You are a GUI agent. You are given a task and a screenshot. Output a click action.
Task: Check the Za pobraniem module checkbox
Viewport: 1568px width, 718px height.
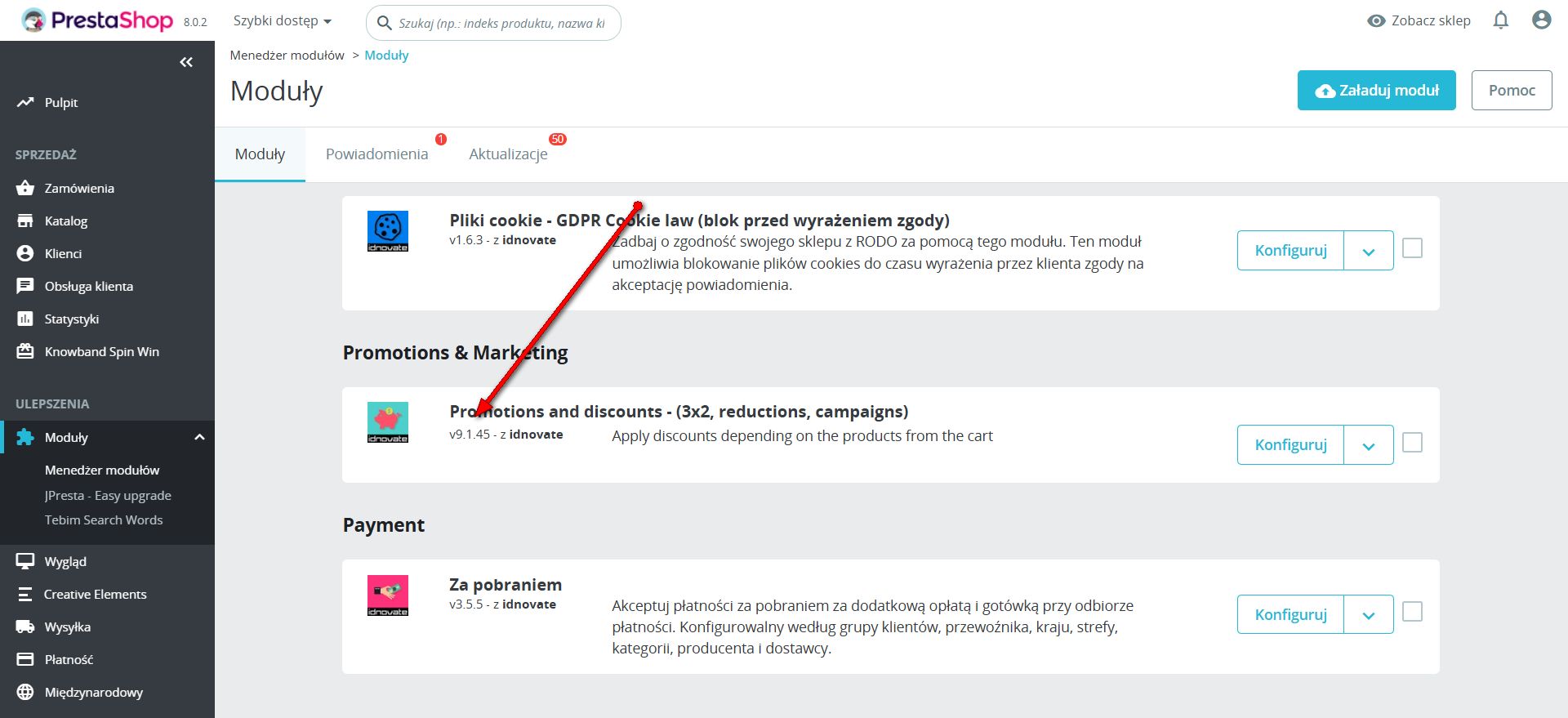1412,612
